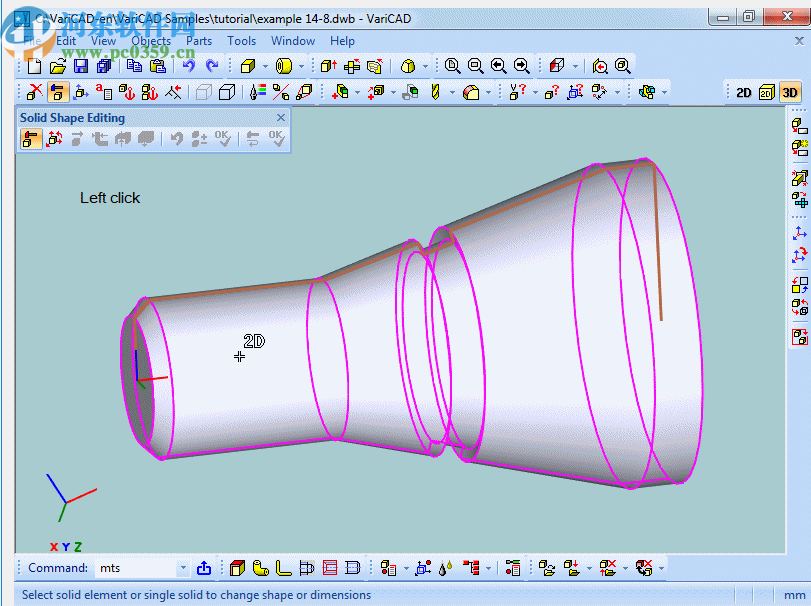Click the Copy icon in toolbar
This screenshot has height=606, width=811.
click(134, 66)
